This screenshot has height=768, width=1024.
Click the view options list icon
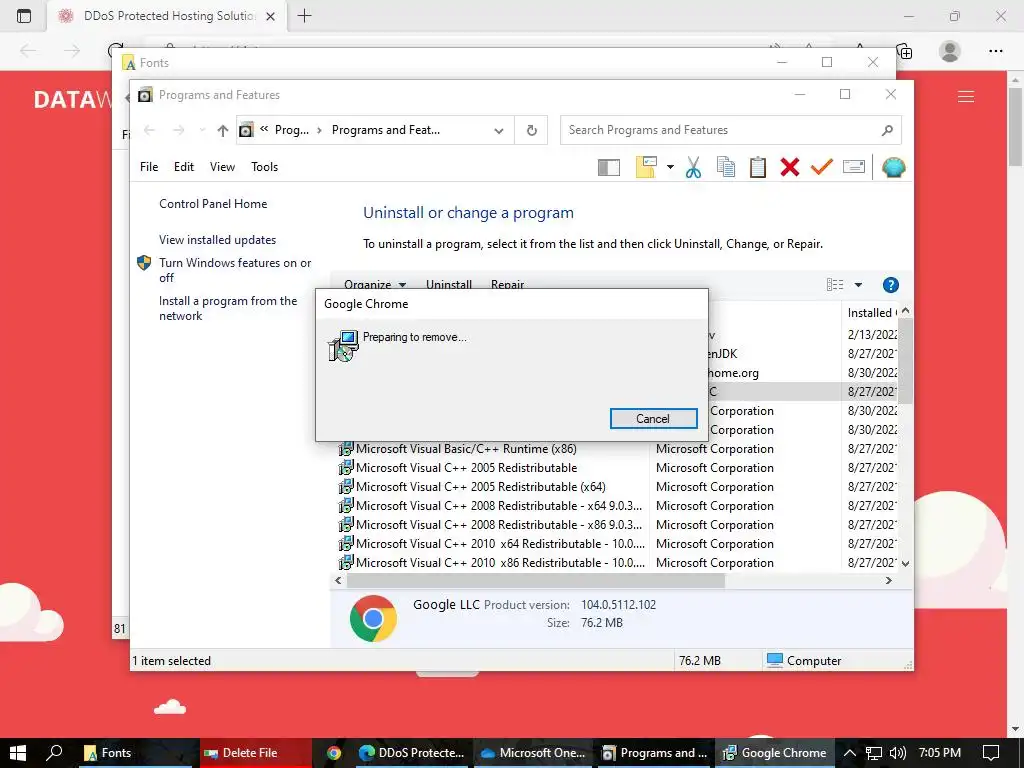point(835,285)
